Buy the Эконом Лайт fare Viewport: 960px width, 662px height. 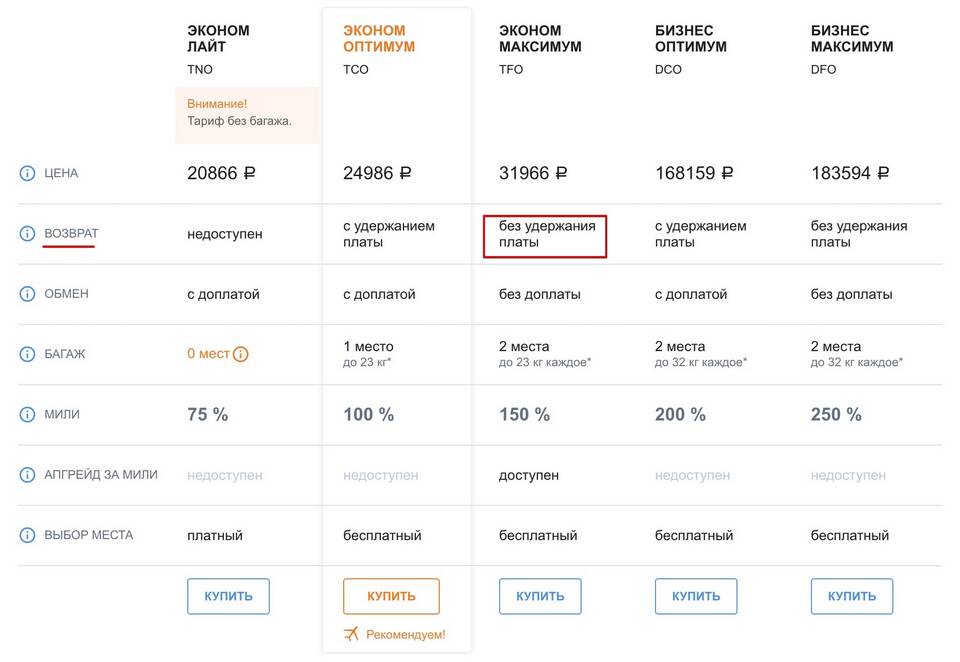pyautogui.click(x=228, y=596)
